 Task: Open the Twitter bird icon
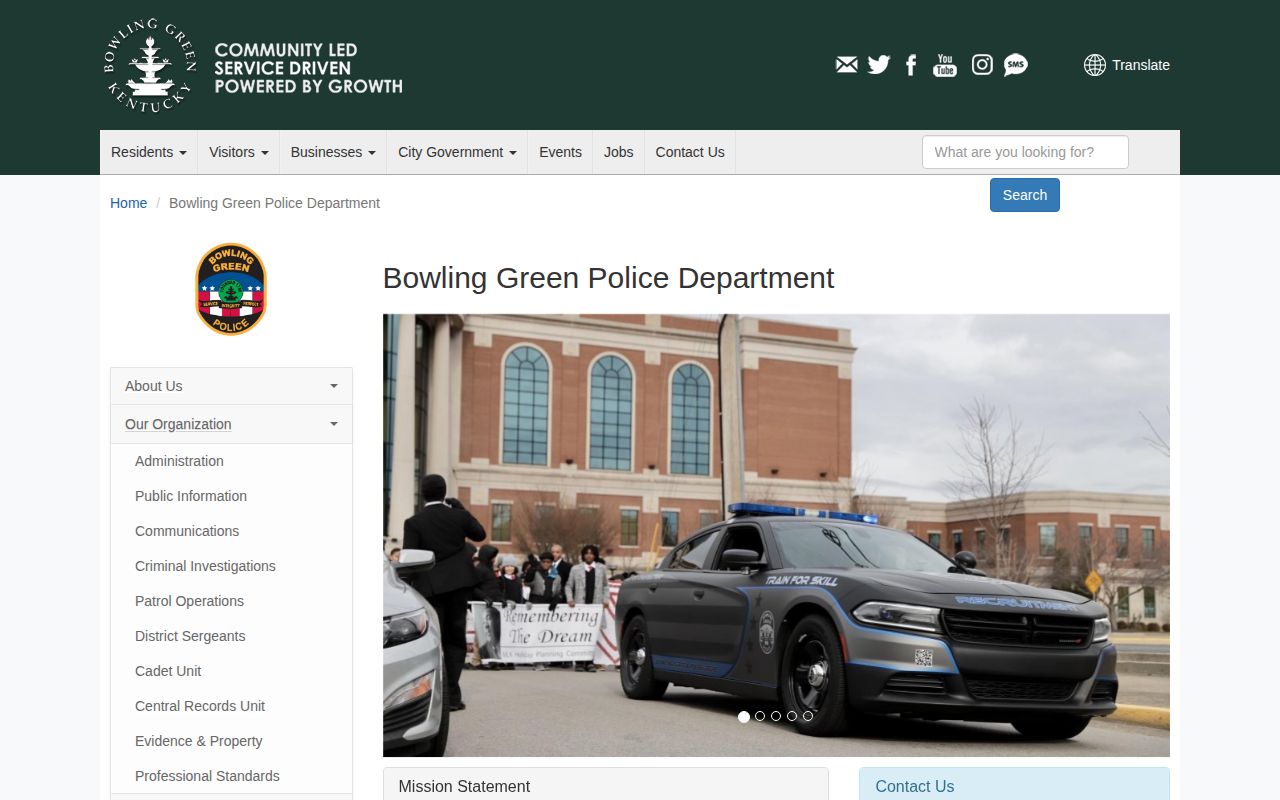point(879,65)
